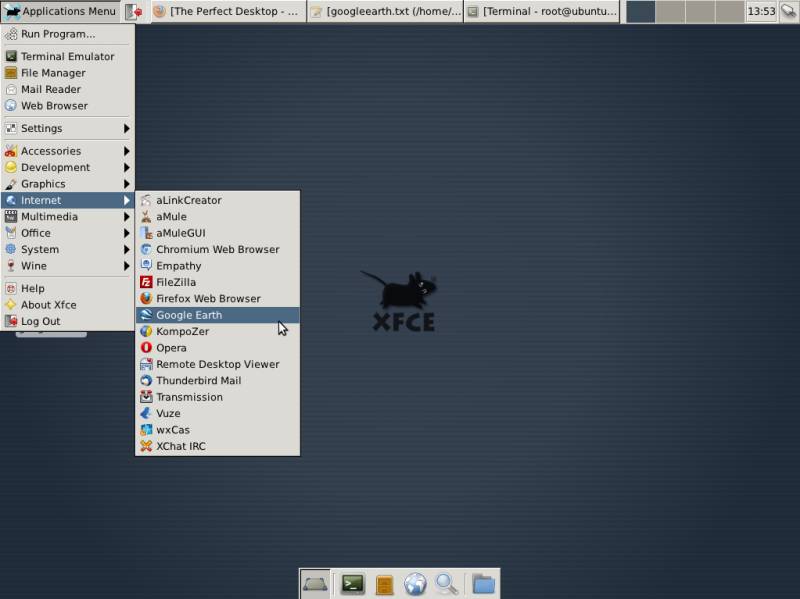The height and width of the screenshot is (599, 800).
Task: Switch to The Perfect Desktop taskbar window
Action: (x=228, y=11)
